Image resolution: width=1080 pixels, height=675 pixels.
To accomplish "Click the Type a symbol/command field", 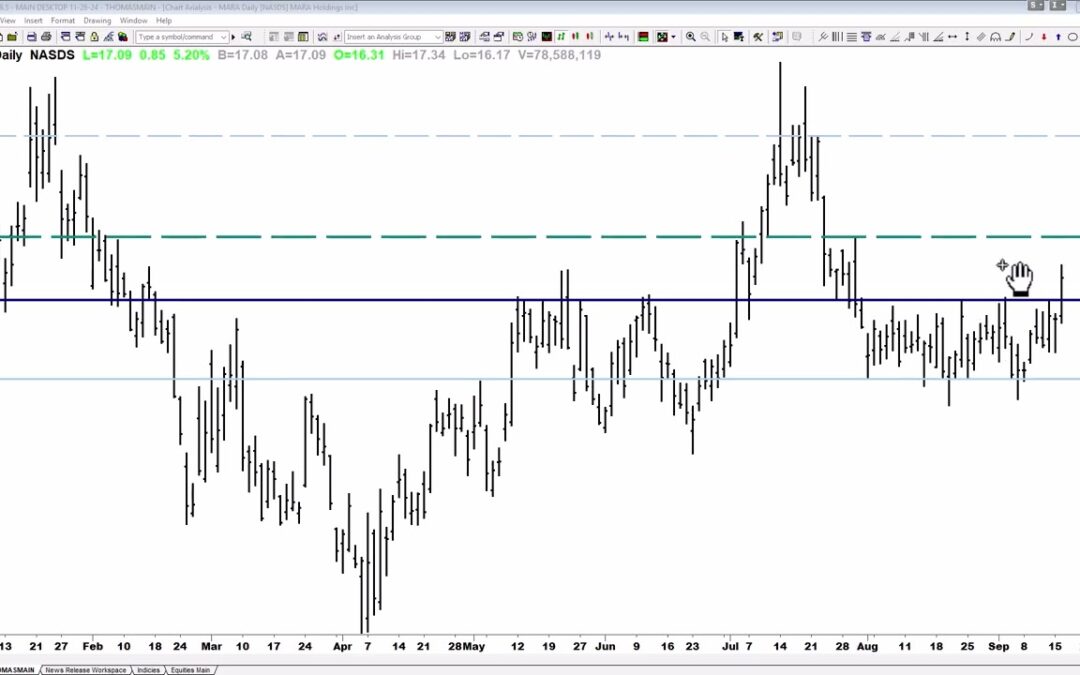I will point(175,37).
